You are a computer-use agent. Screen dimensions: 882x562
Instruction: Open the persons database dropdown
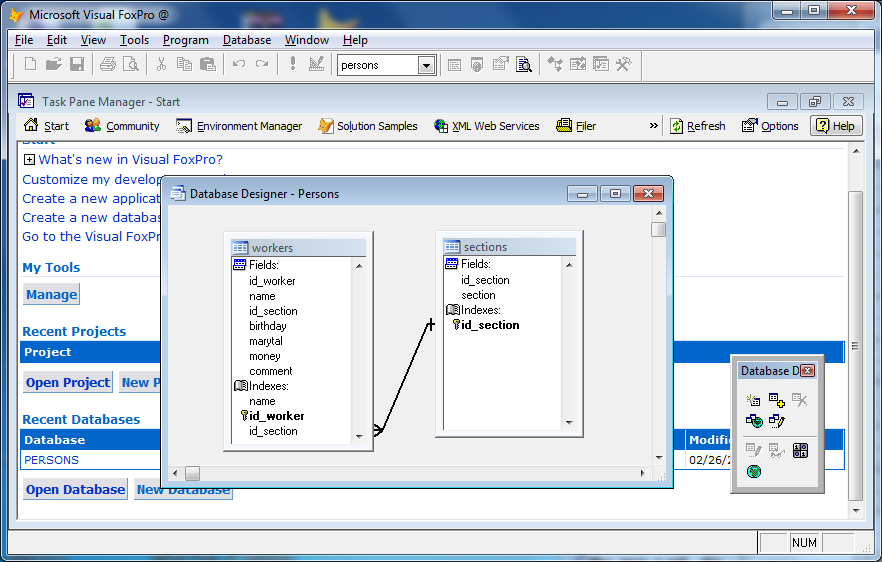[x=426, y=65]
